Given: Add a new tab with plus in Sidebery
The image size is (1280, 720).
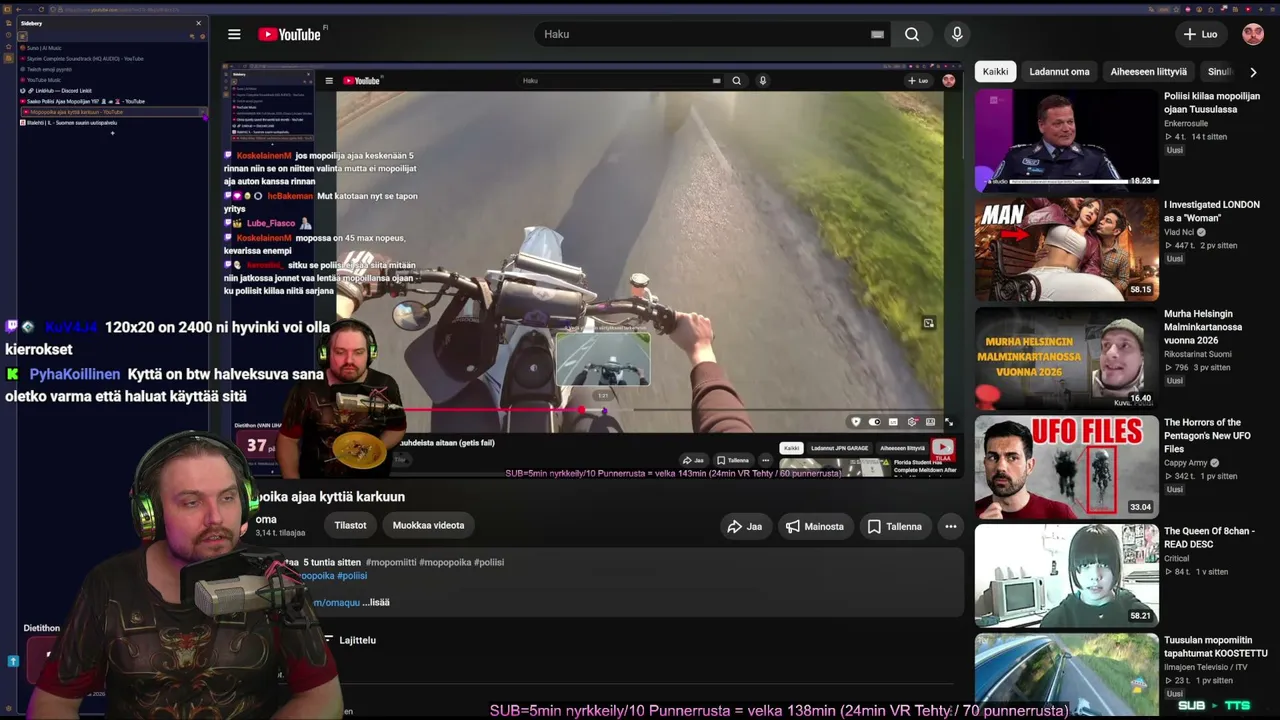Looking at the screenshot, I should (112, 133).
